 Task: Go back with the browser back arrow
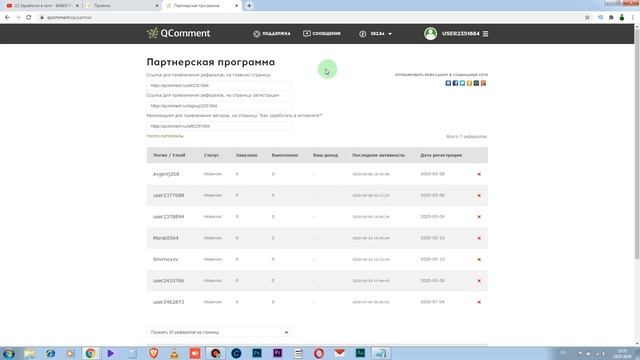(7, 18)
